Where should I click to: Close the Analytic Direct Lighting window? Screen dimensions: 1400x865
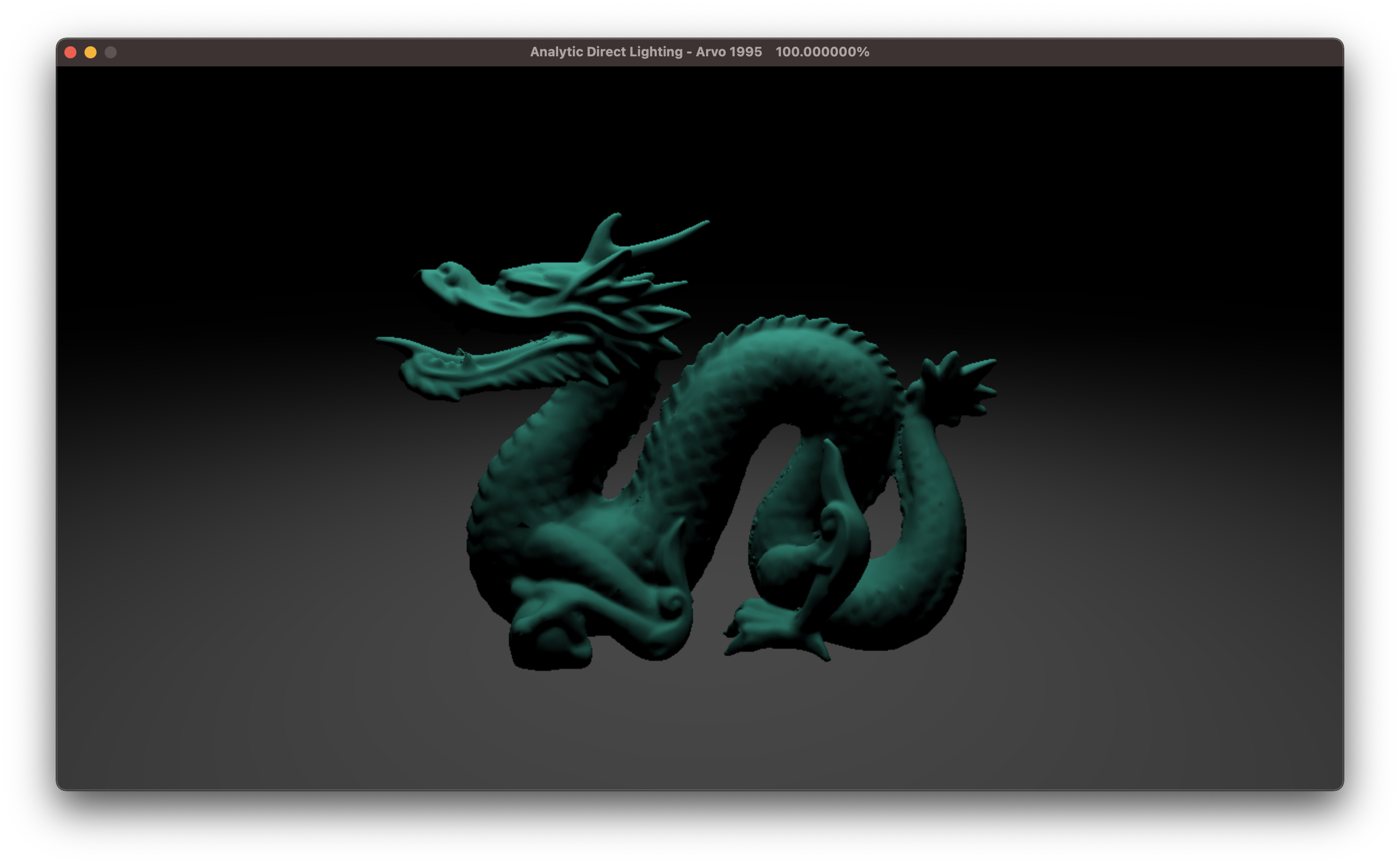click(x=70, y=52)
